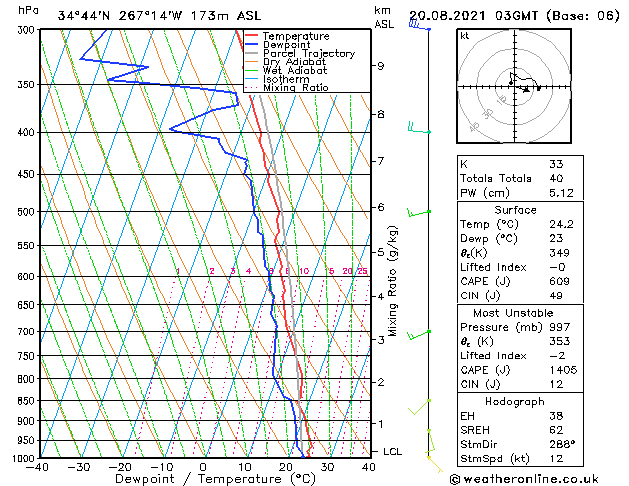
Task: Click the 300 pressure level label
Action: click(28, 30)
